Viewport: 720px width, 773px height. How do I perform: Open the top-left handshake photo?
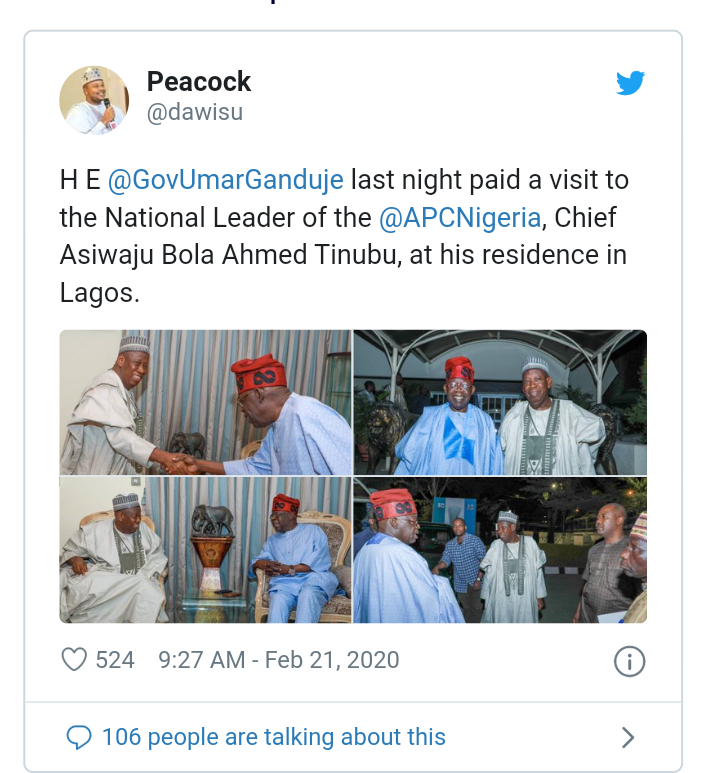tap(205, 402)
